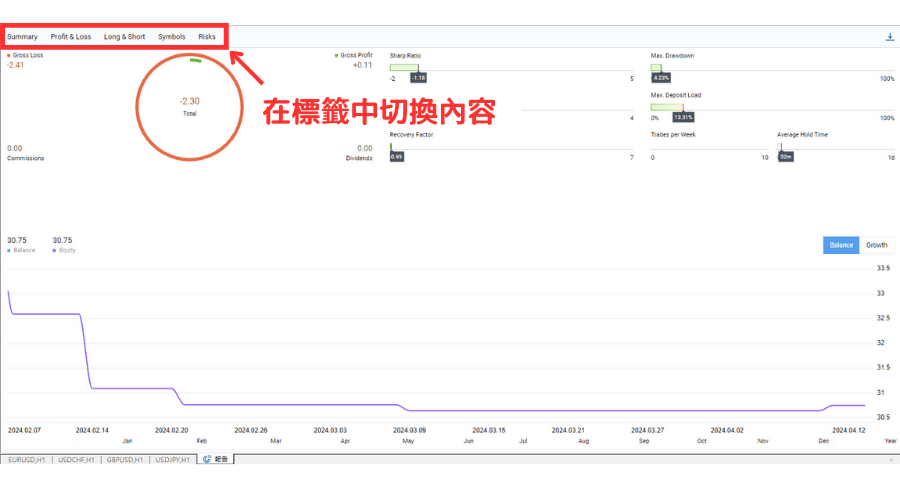Switch to the USDCHF,H1 chart tab

click(x=76, y=459)
